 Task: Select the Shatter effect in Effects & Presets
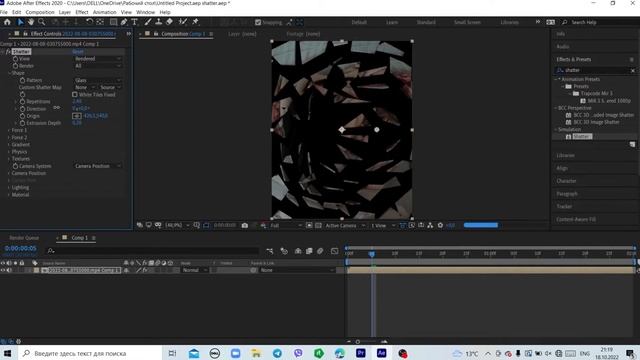[x=581, y=136]
